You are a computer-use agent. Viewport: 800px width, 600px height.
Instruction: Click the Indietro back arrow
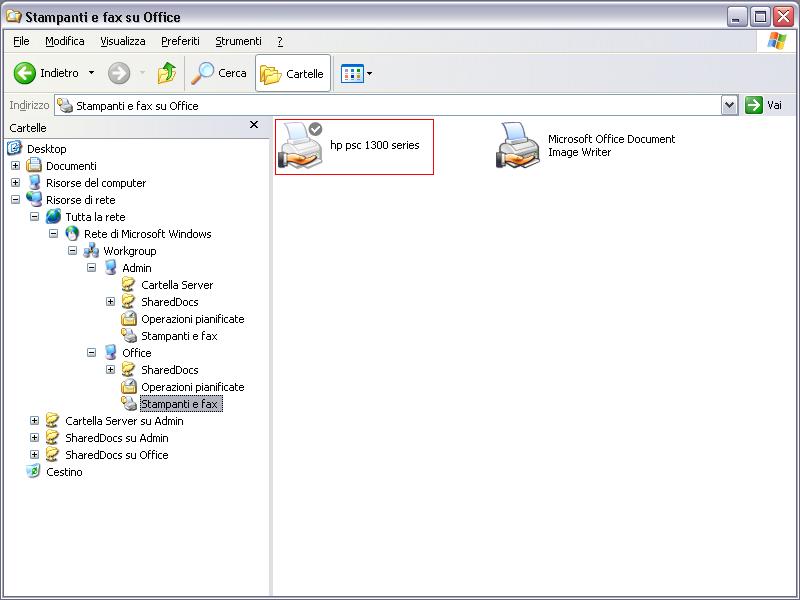click(24, 73)
